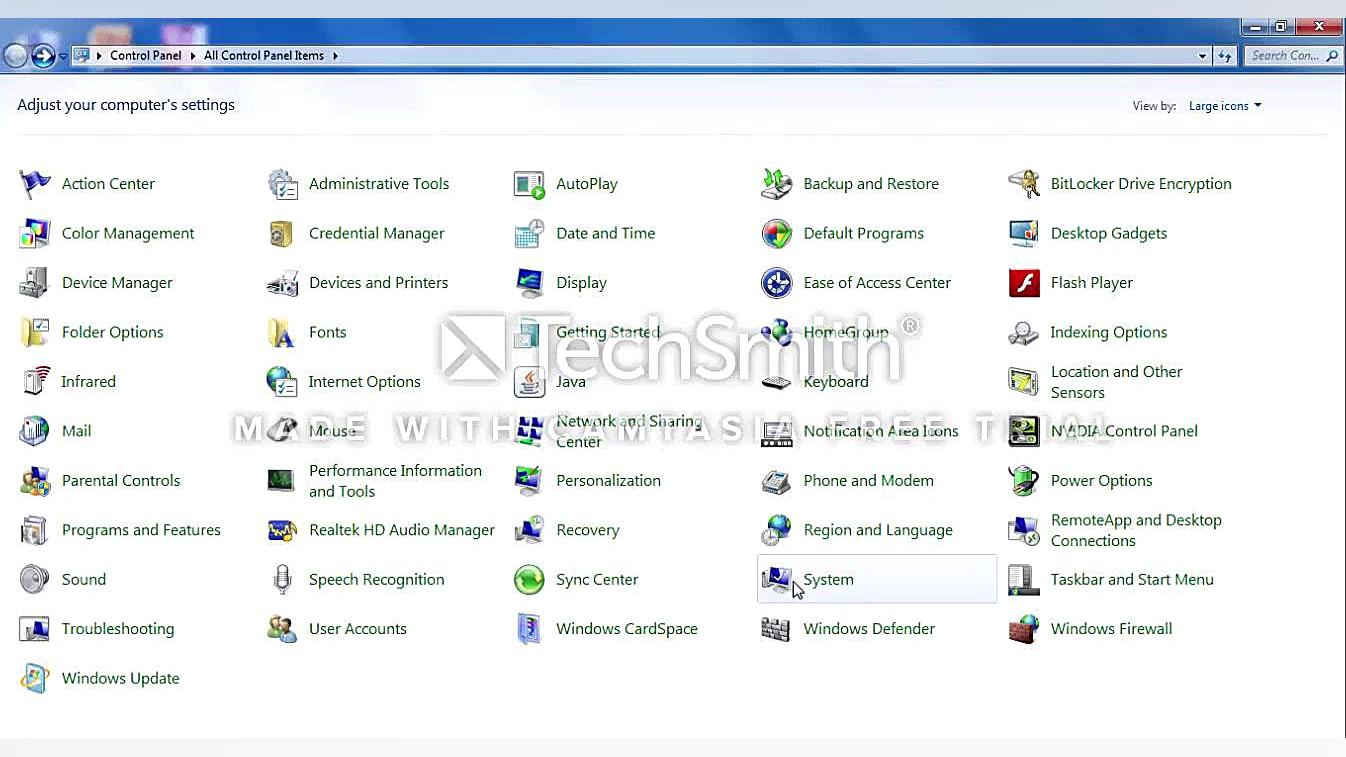Image resolution: width=1346 pixels, height=757 pixels.
Task: Expand the arrow after All Control Panel Items
Action: coord(335,56)
